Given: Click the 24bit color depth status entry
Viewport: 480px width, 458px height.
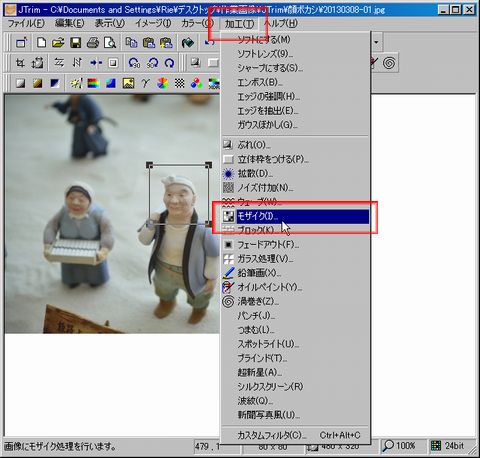Looking at the screenshot, I should 449,446.
